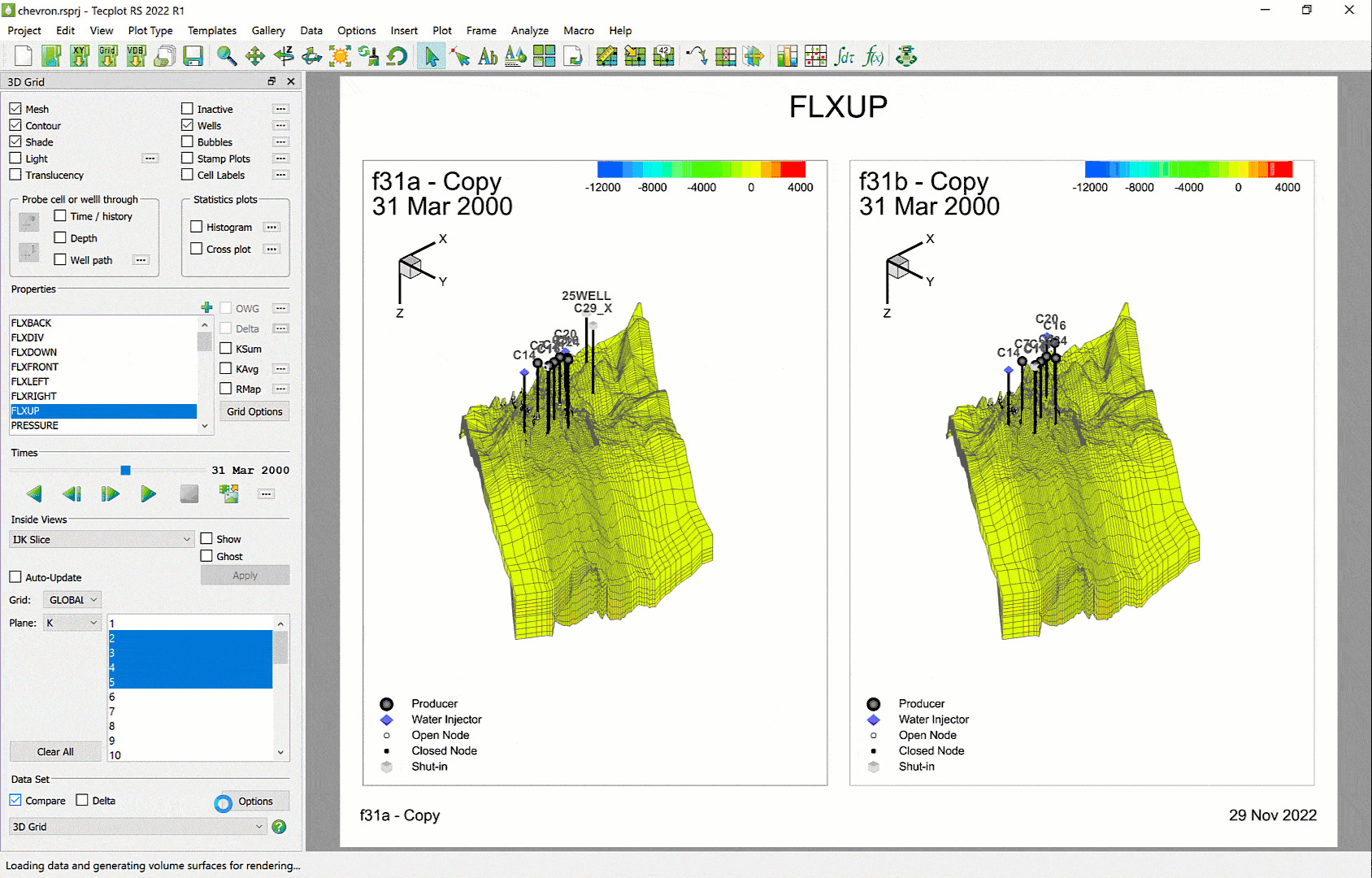The height and width of the screenshot is (878, 1372).
Task: Click the Times slider handle
Action: tap(125, 470)
